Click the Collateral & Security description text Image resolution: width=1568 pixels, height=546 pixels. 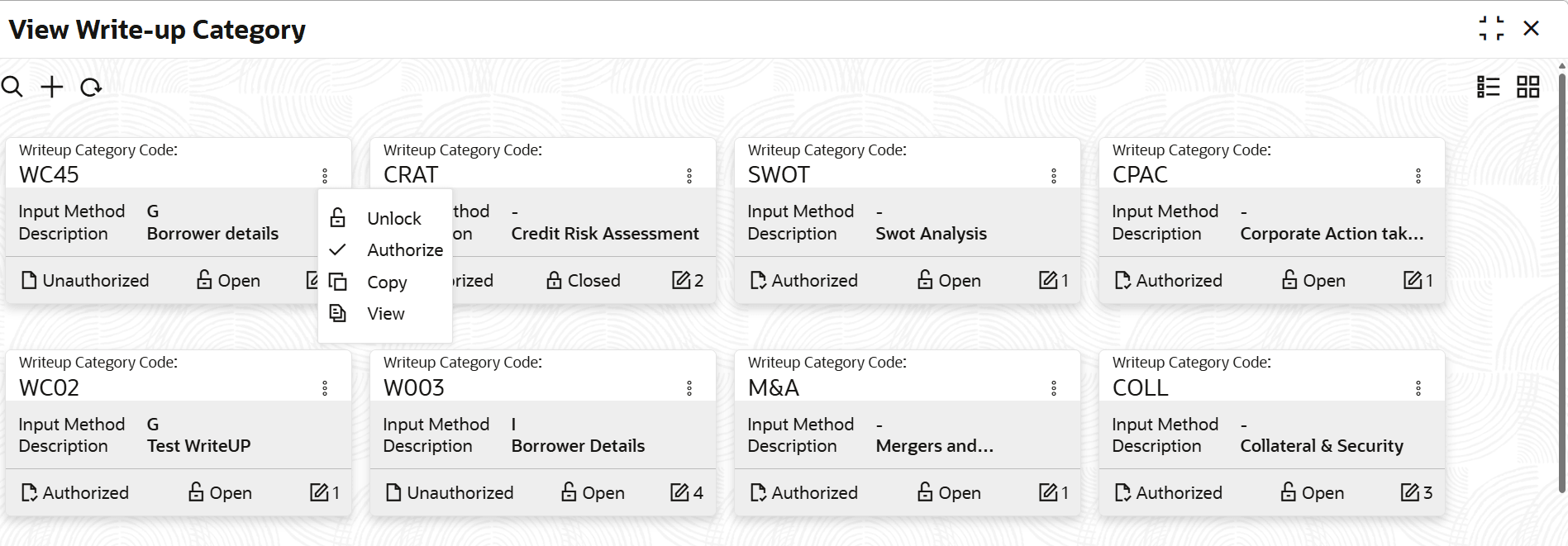1320,445
